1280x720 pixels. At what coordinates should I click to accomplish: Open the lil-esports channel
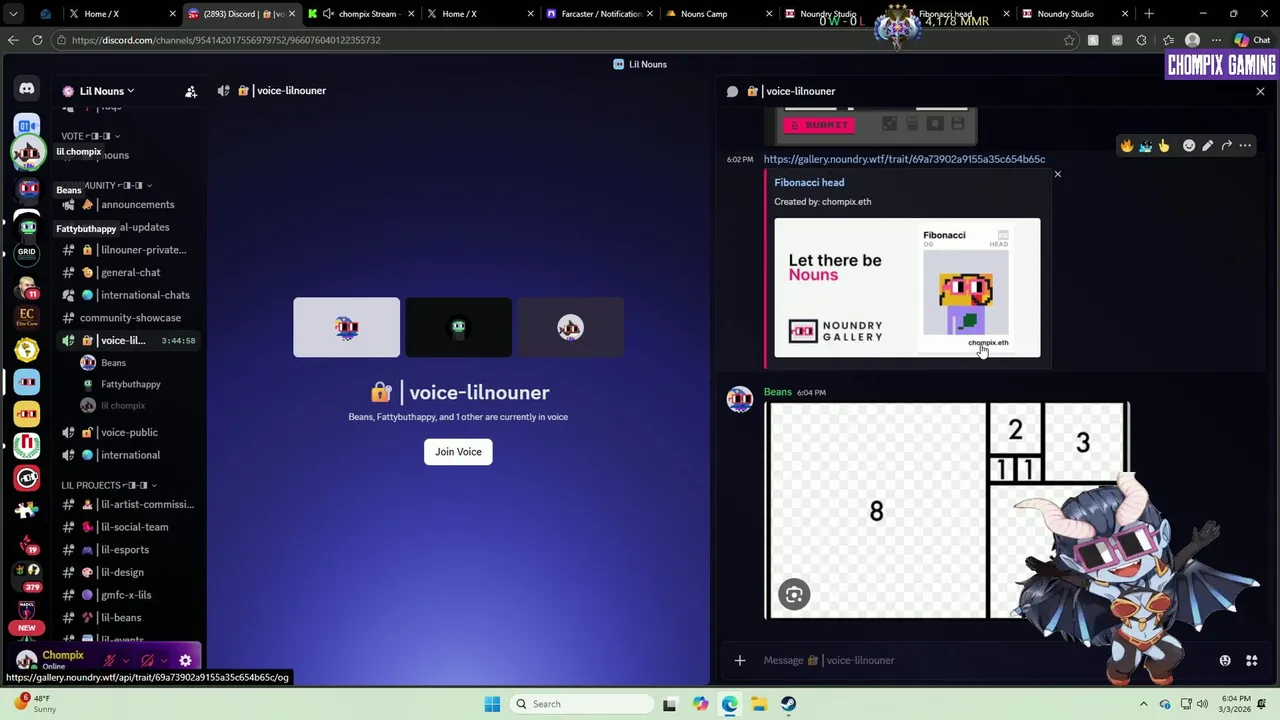pos(130,550)
